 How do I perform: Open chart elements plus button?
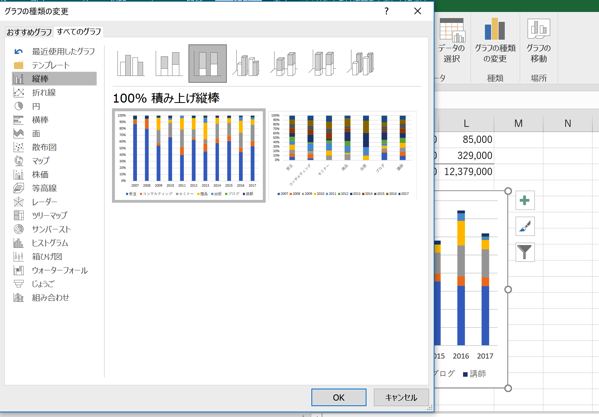coord(525,200)
